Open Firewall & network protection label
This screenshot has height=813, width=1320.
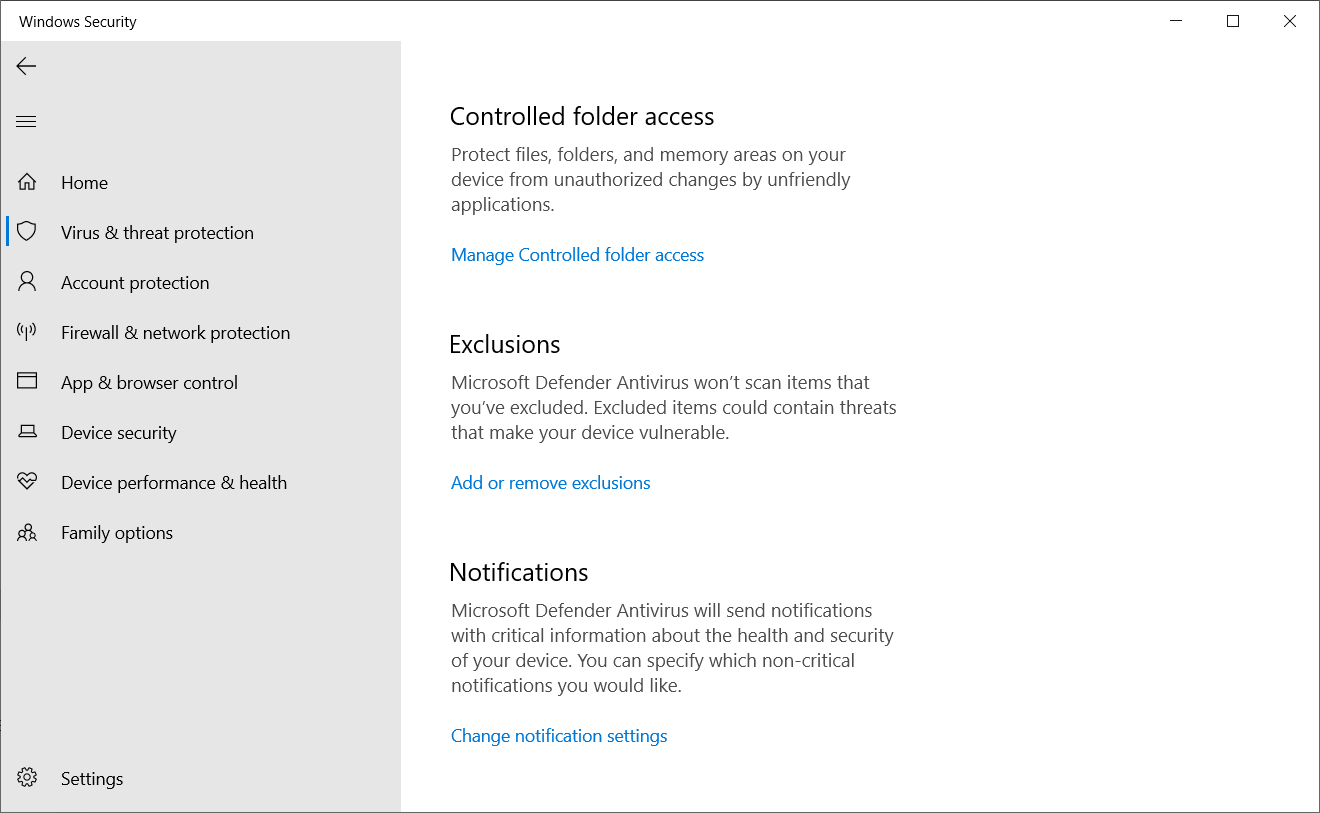pos(175,333)
